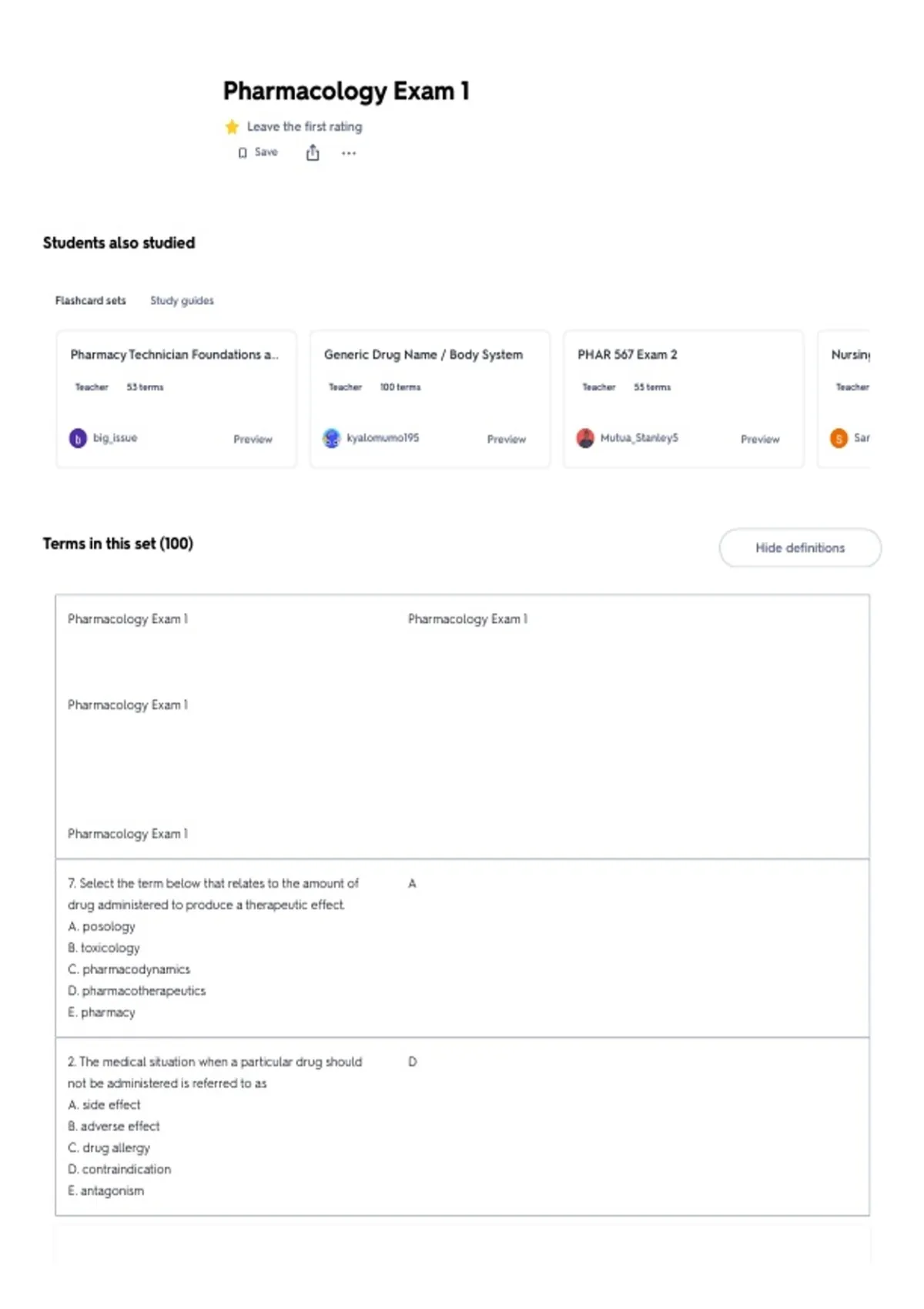The width and height of the screenshot is (924, 1309).
Task: Click Mutua_Stanley5 profile avatar
Action: 585,438
